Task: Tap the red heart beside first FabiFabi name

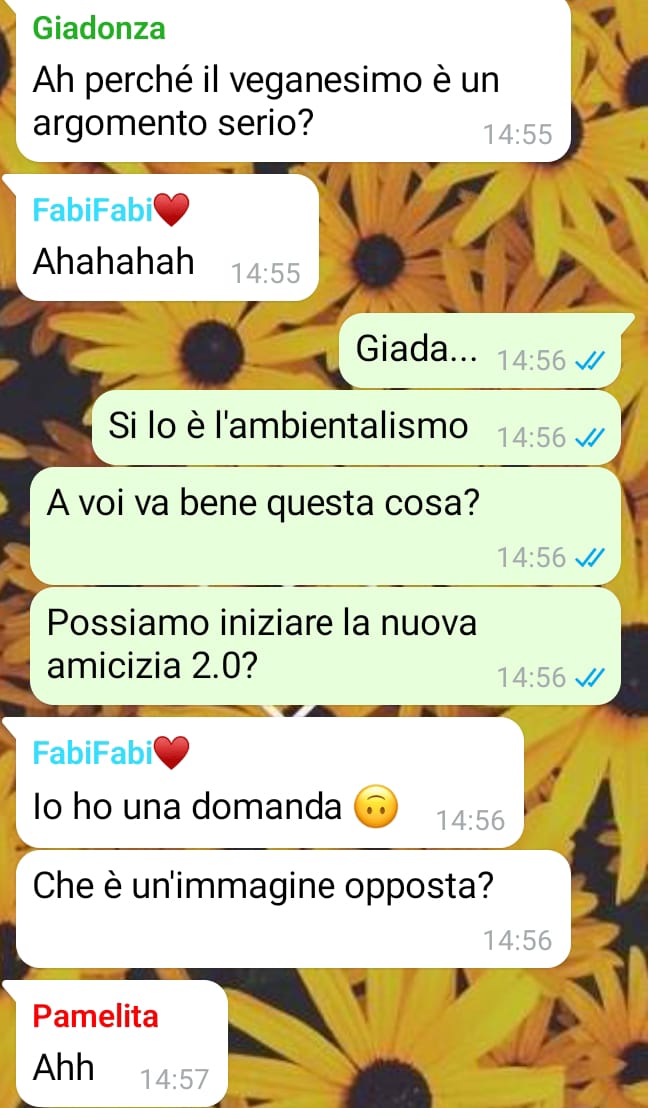Action: coord(172,210)
